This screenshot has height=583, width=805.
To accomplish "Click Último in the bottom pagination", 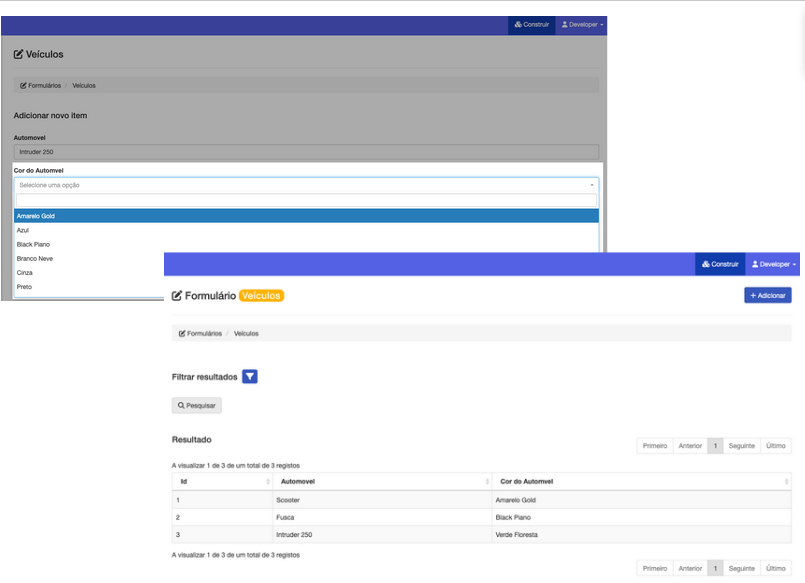I will point(776,568).
